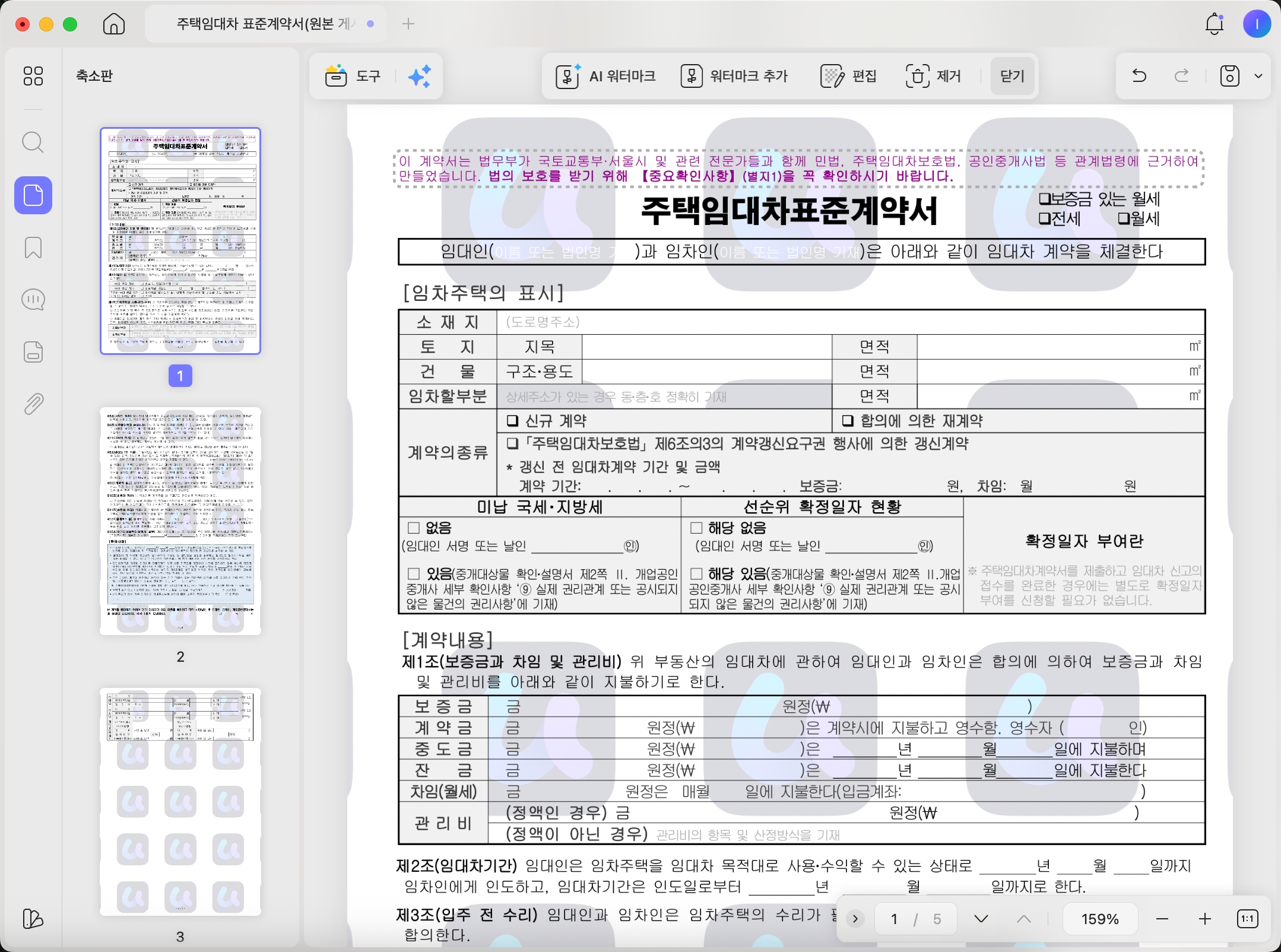This screenshot has height=952, width=1281.
Task: Click the 소재지 도로명주소 field
Action: 851,322
